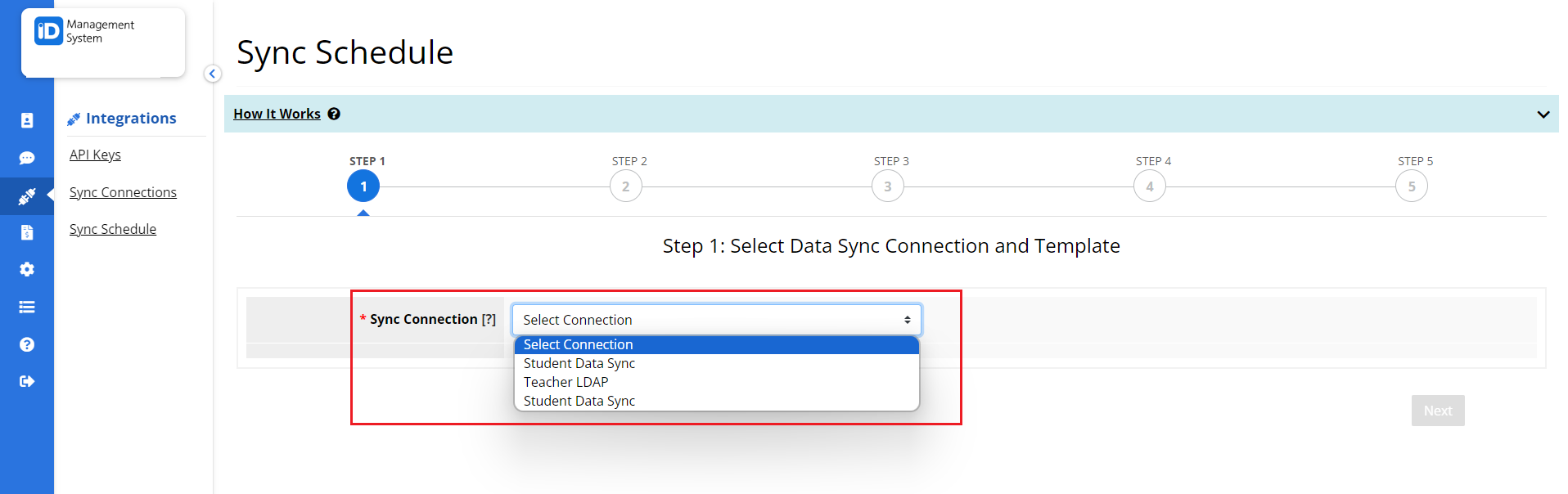Go to Step 3 circle

[x=888, y=186]
